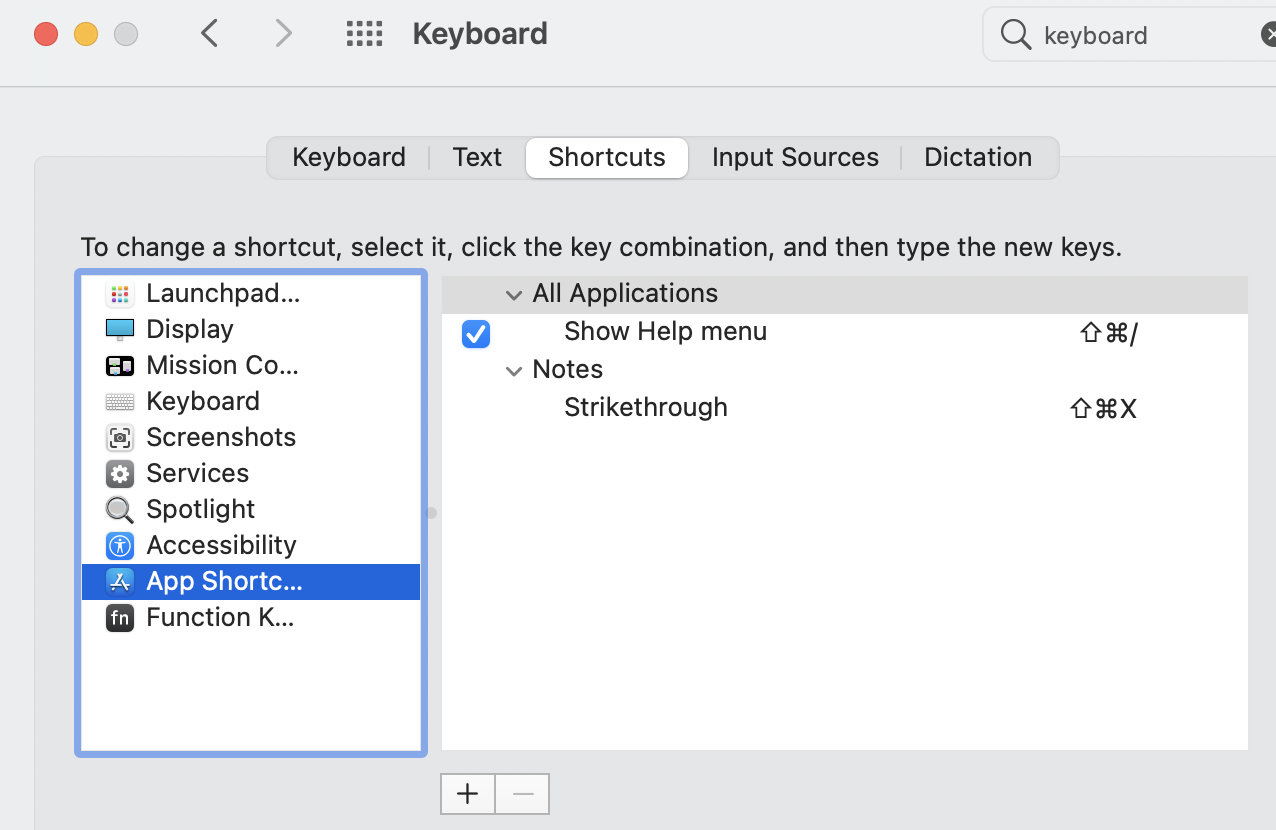1276x830 pixels.
Task: Select the Strikethrough shortcut row
Action: [x=646, y=408]
